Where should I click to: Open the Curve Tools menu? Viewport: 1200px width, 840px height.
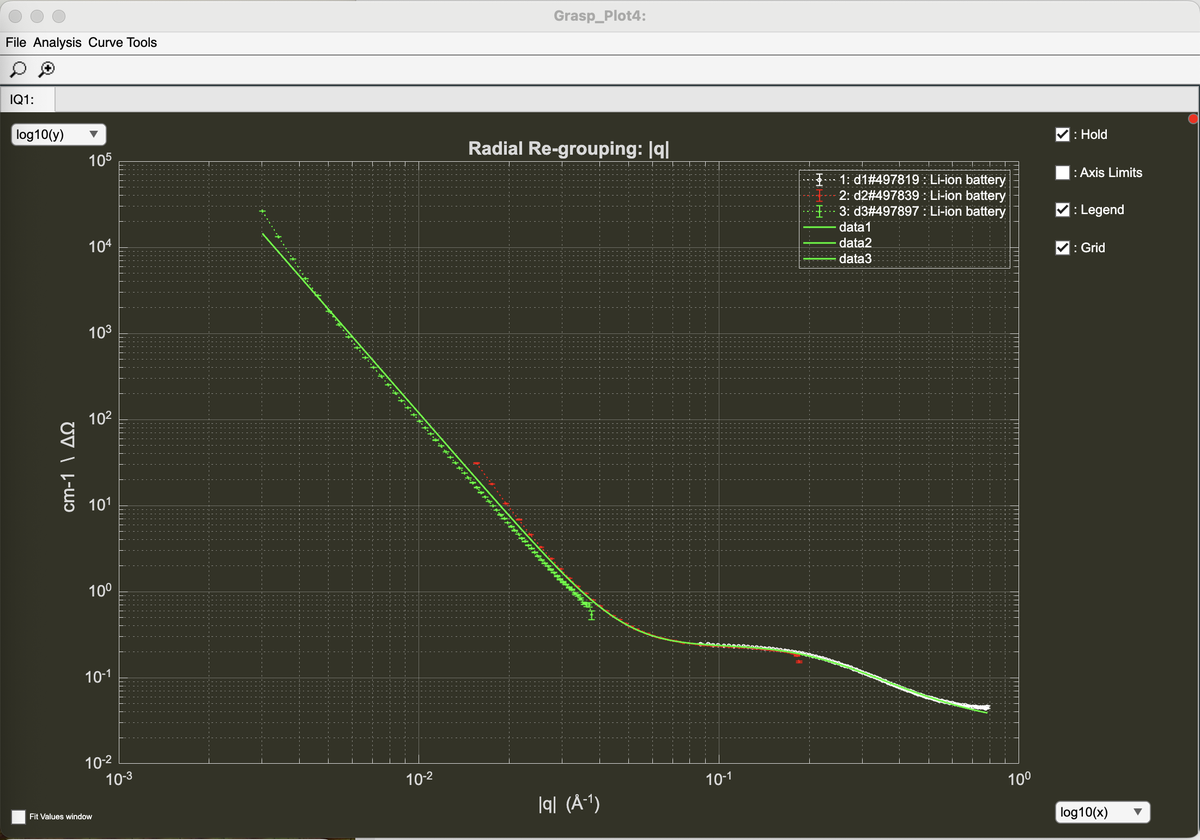click(x=122, y=43)
